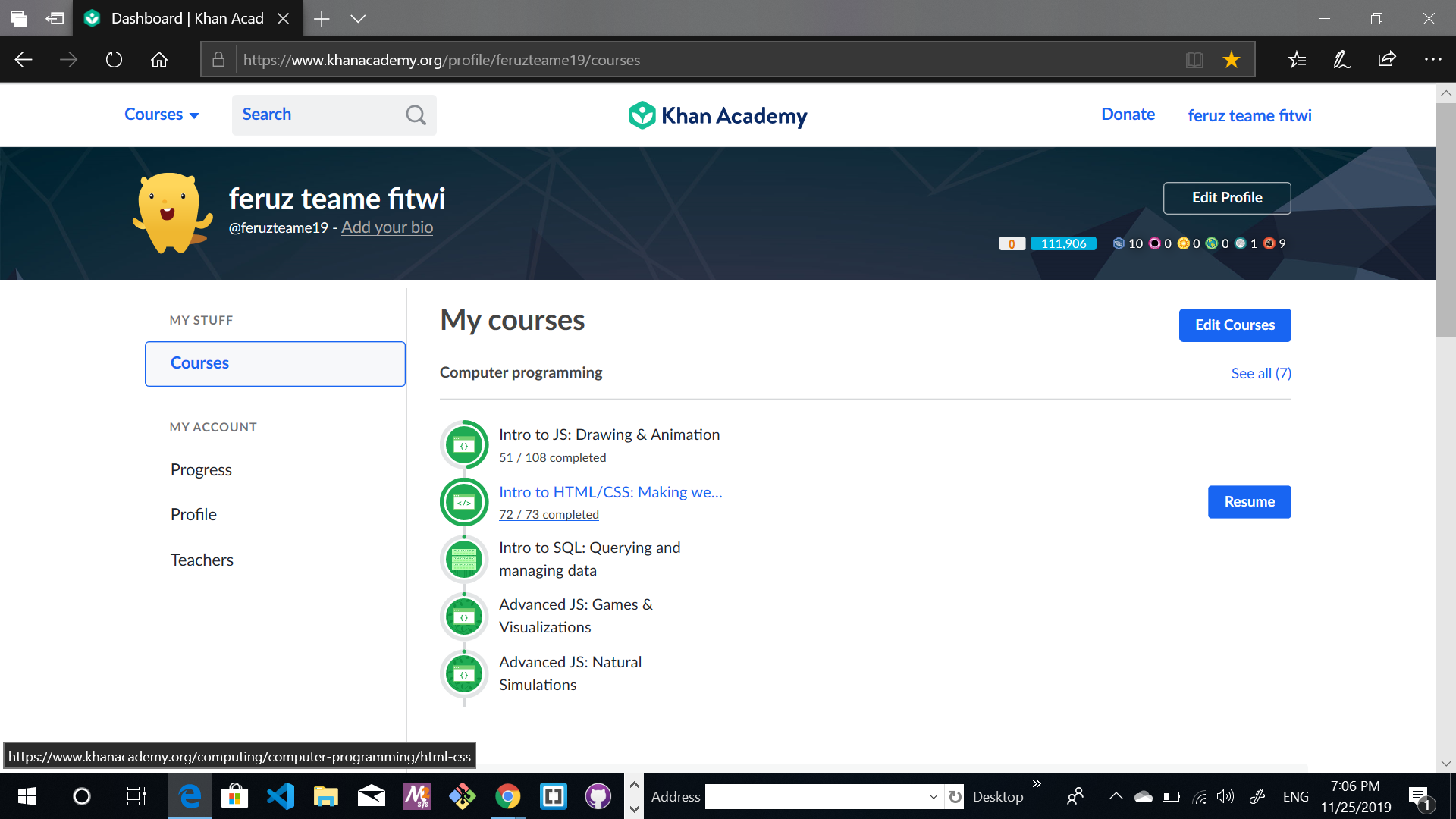Click the Task View taskbar icon
Image resolution: width=1456 pixels, height=819 pixels.
[136, 796]
